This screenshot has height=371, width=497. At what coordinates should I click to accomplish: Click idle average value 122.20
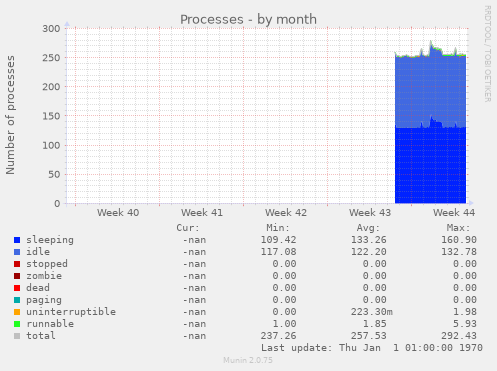click(x=369, y=252)
